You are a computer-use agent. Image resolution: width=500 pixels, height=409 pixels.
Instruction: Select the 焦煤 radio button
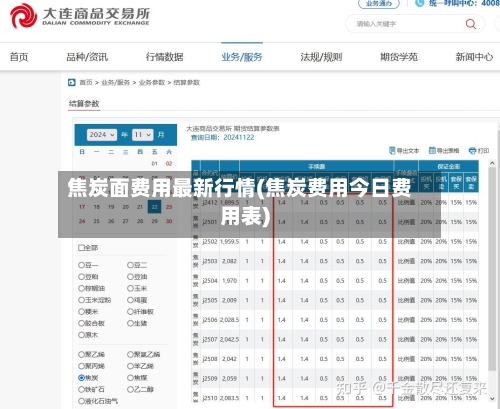(x=130, y=378)
